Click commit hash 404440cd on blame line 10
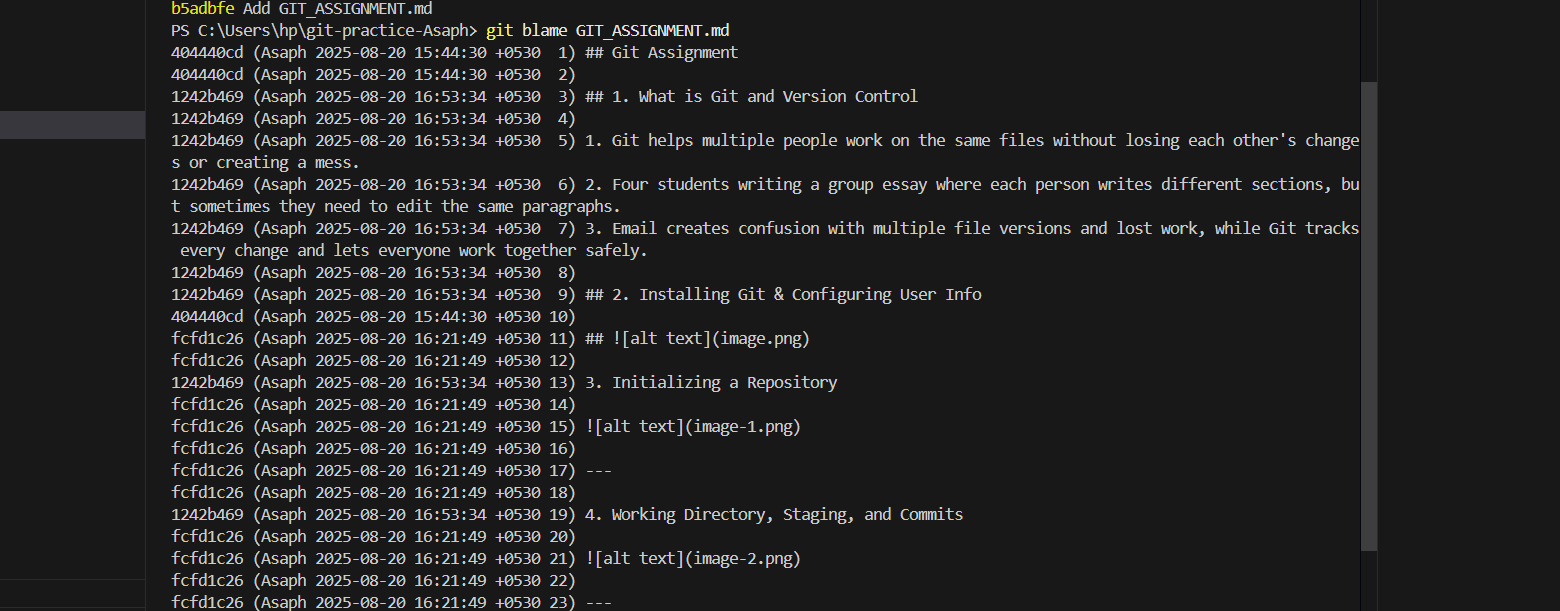The width and height of the screenshot is (1560, 611). point(207,316)
